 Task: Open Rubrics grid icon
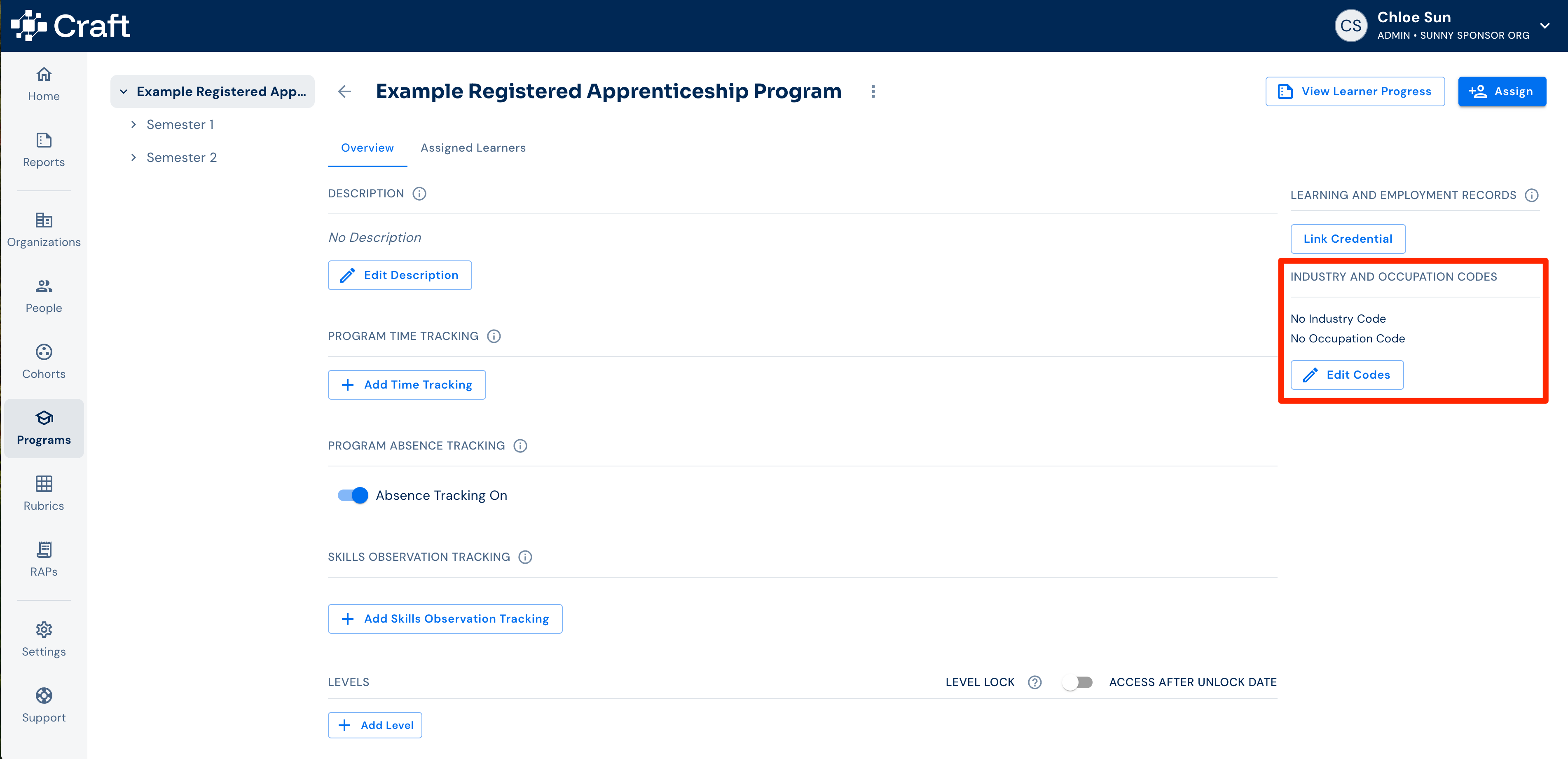click(x=44, y=484)
